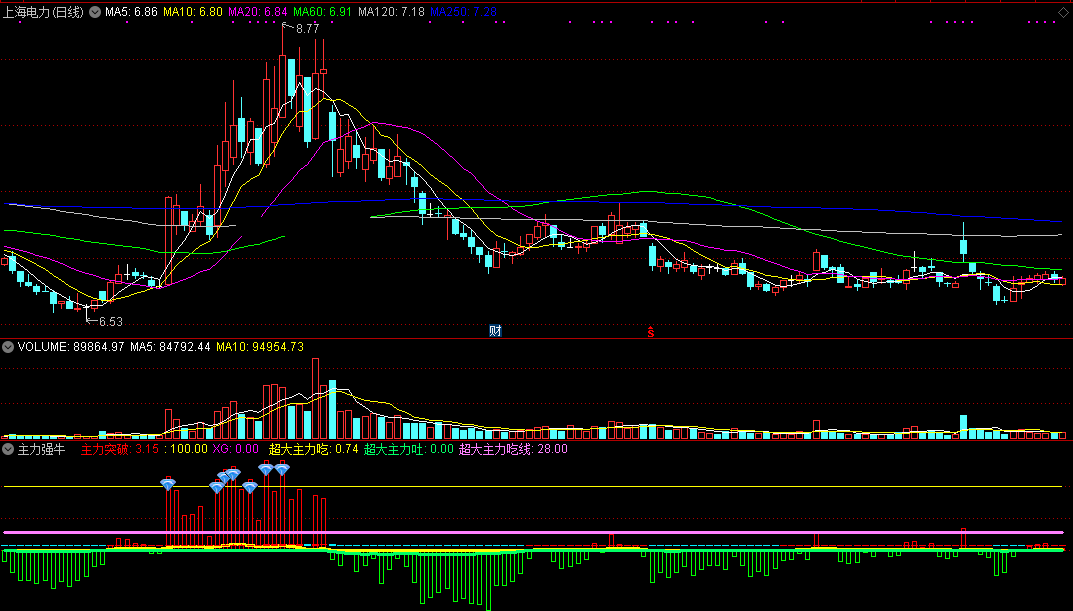Open the 主力强牛 indicator dropdown arrow
The height and width of the screenshot is (611, 1073).
[8, 450]
